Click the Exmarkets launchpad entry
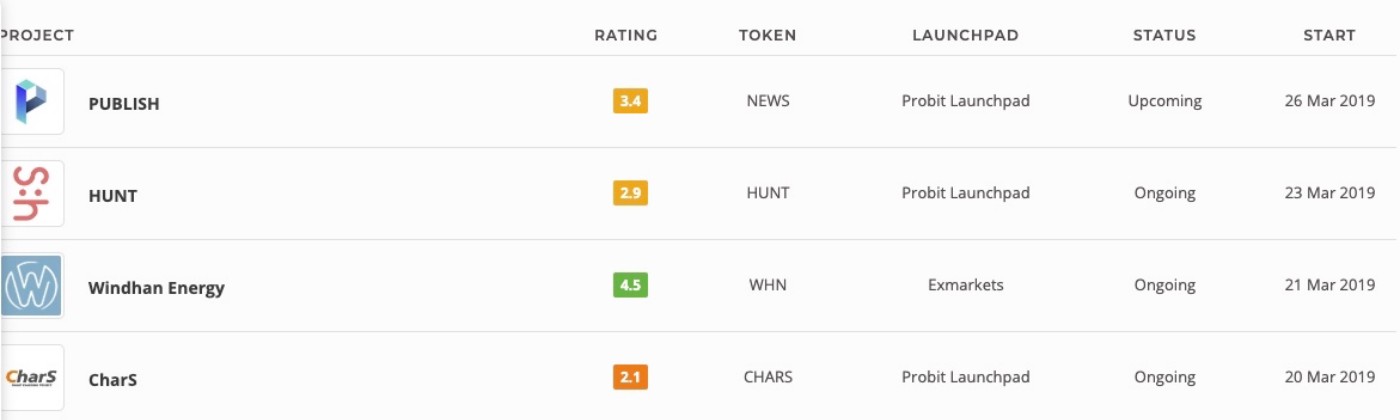 click(x=966, y=285)
